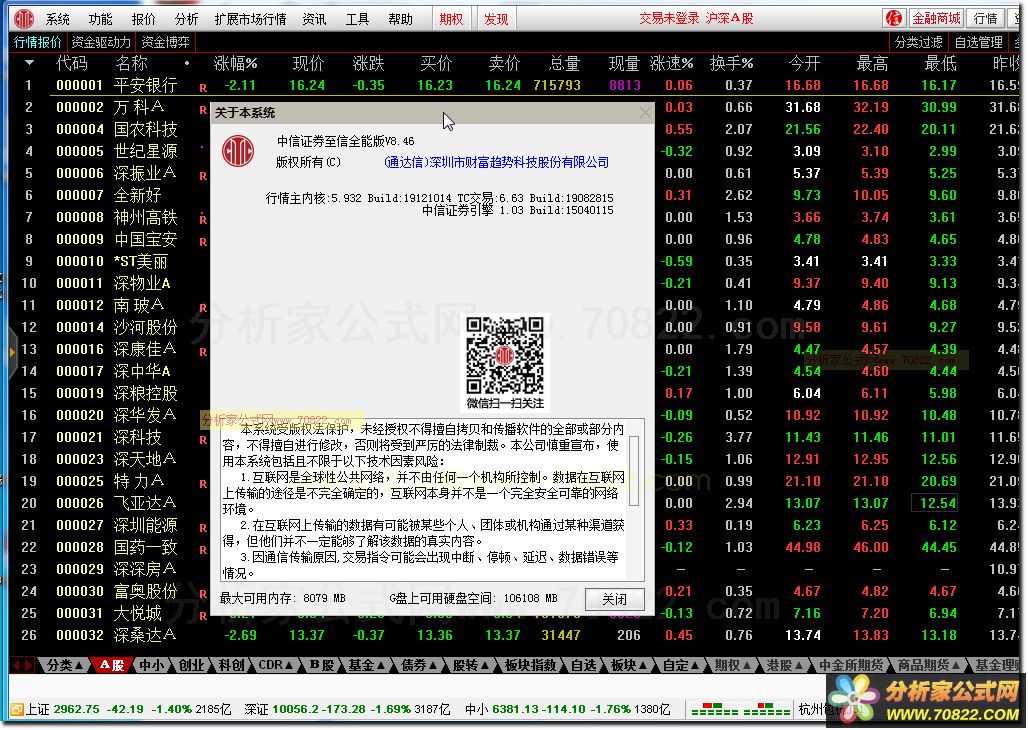Select the 中金所期货 bottom tab

coord(851,665)
